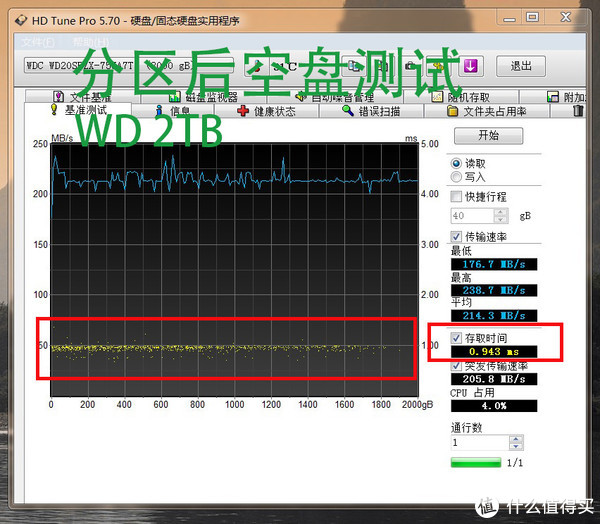600x524 pixels.
Task: Open the 健康状态 health tab
Action: click(x=266, y=111)
